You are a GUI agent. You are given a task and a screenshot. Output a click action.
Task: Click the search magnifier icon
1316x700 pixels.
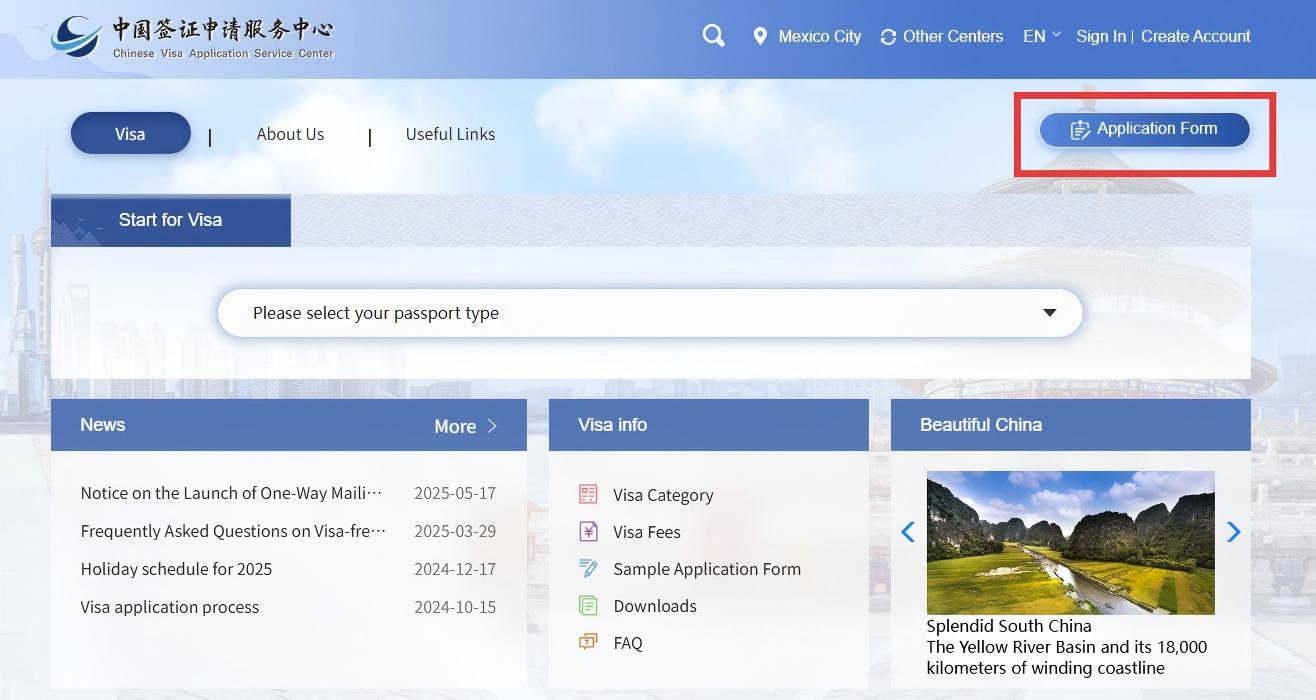(x=713, y=36)
